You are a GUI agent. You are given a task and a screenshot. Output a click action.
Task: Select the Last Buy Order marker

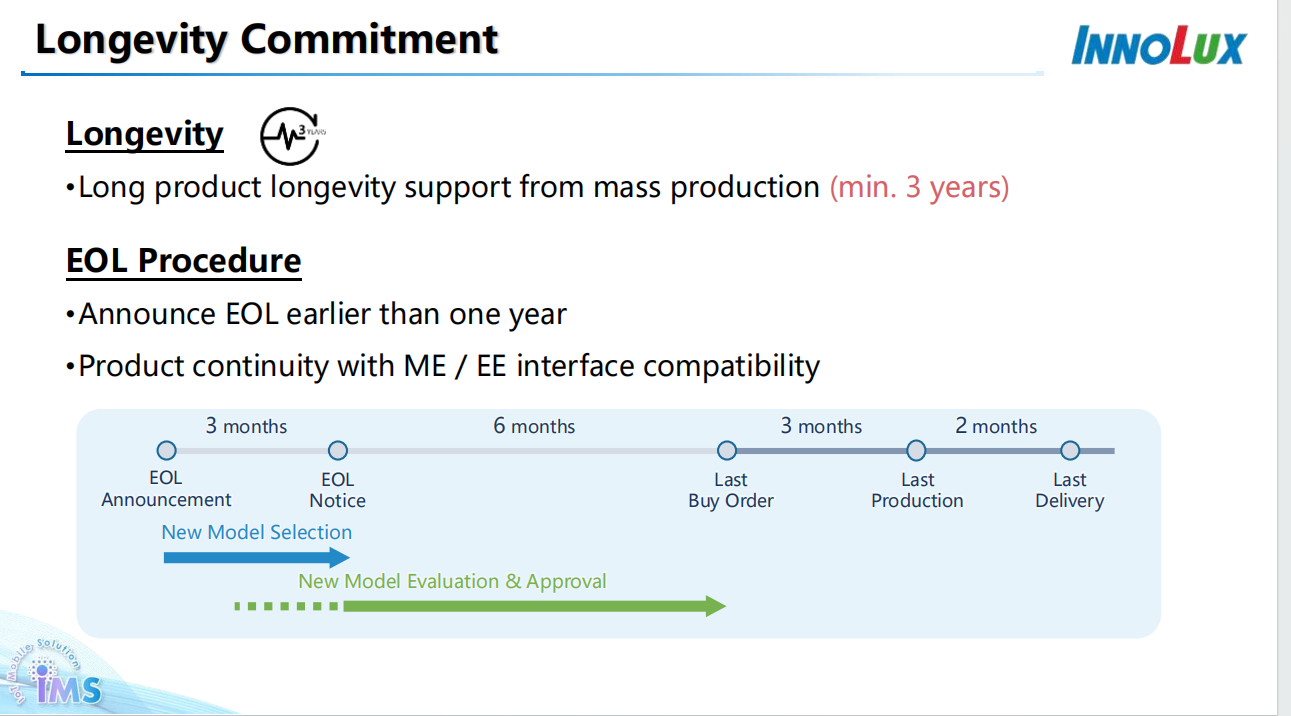(x=727, y=451)
